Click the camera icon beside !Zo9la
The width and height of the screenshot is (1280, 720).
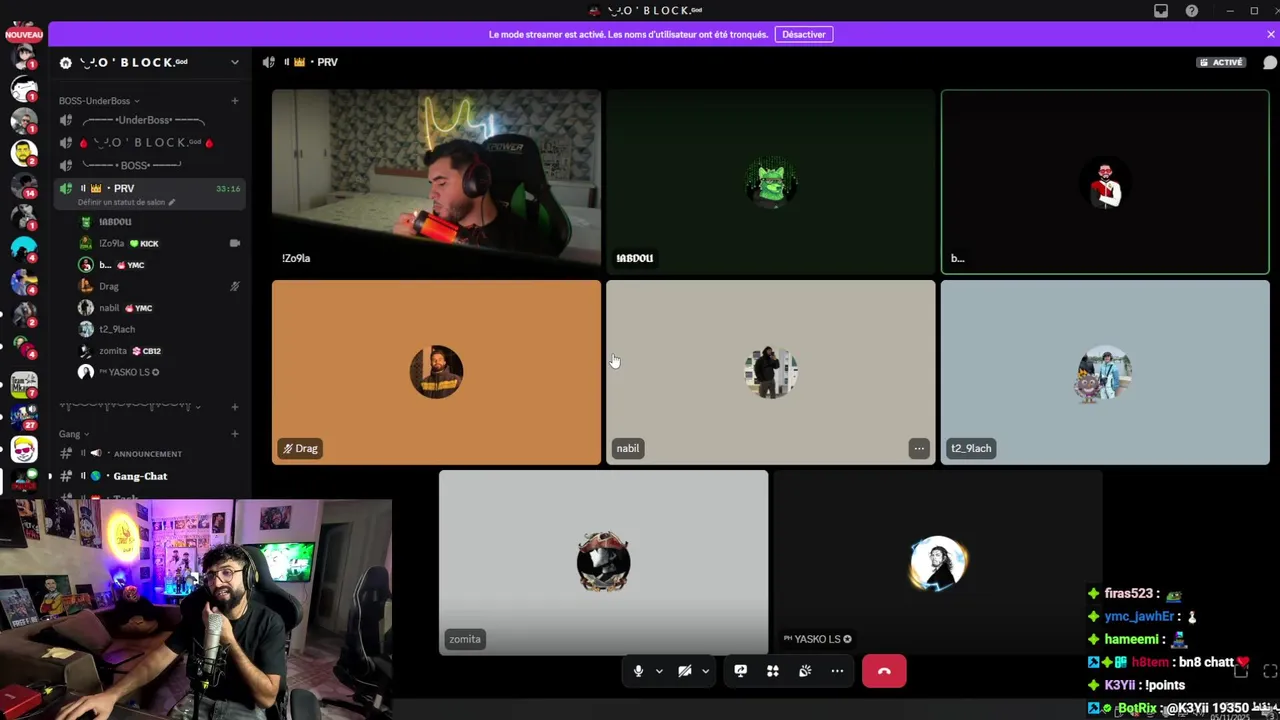[x=235, y=243]
